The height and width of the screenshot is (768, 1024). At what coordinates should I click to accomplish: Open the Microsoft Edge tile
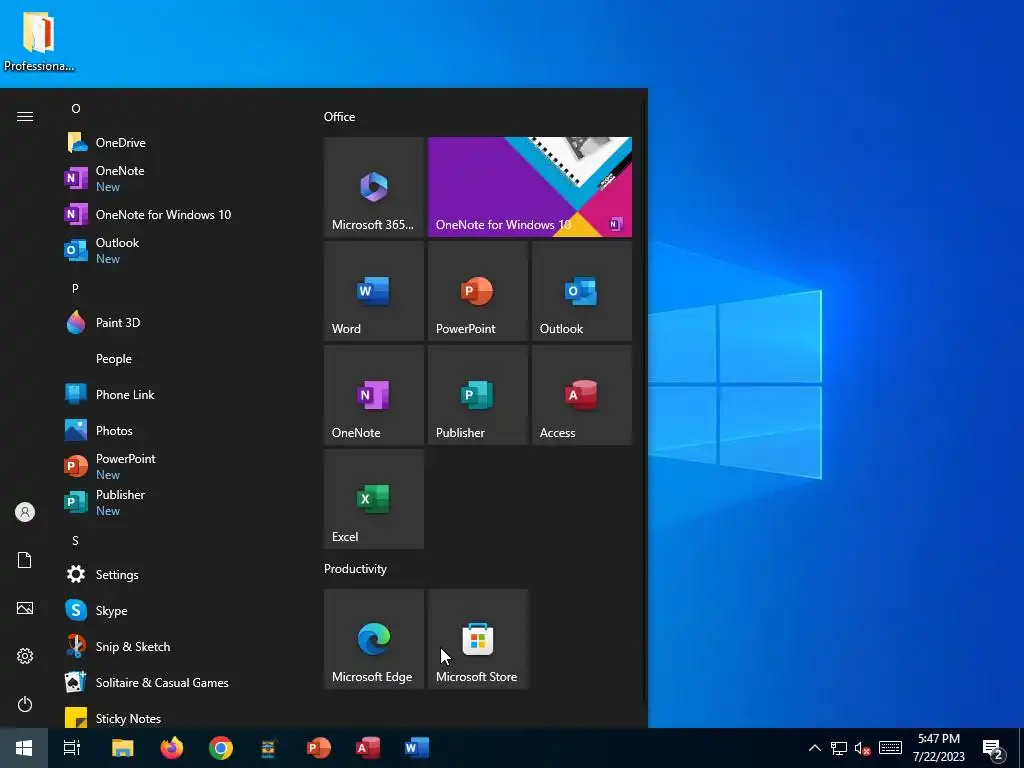[374, 639]
